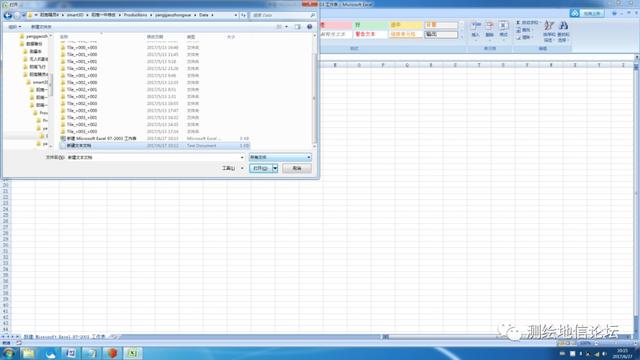The height and width of the screenshot is (360, 640).
Task: Open dialog help with the question mark icon
Action: 309,27
